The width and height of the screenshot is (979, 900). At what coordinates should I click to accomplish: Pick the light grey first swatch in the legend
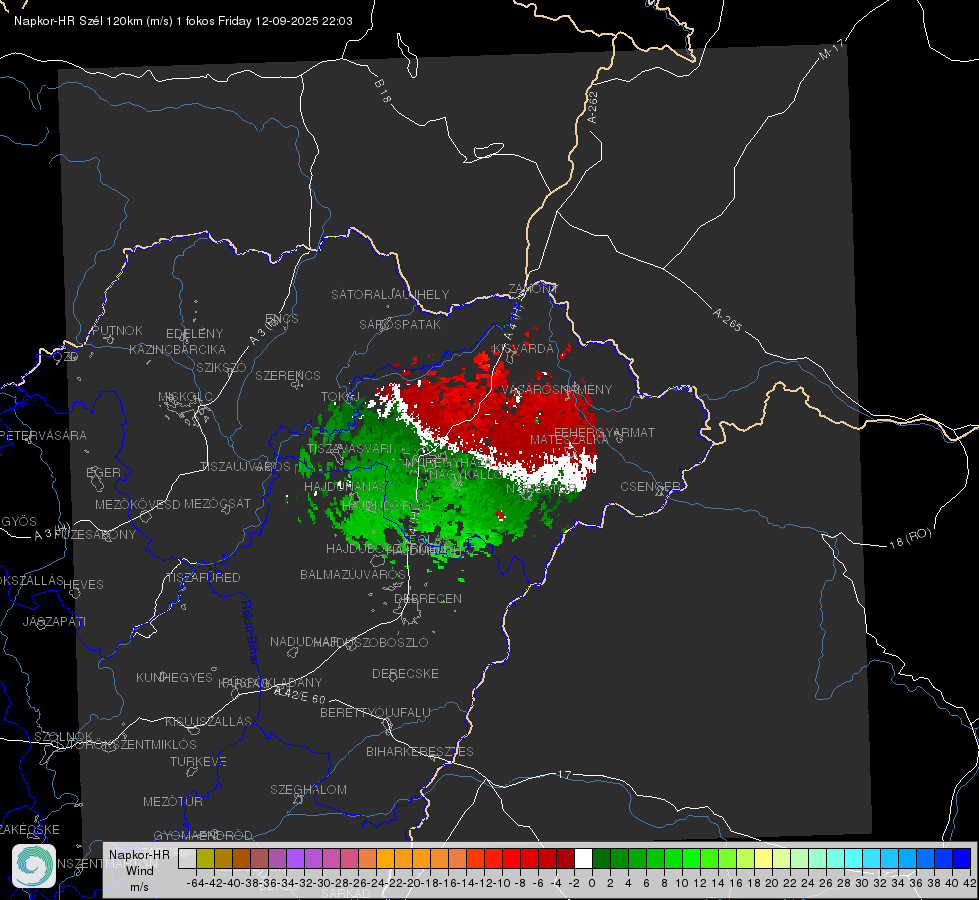point(187,859)
